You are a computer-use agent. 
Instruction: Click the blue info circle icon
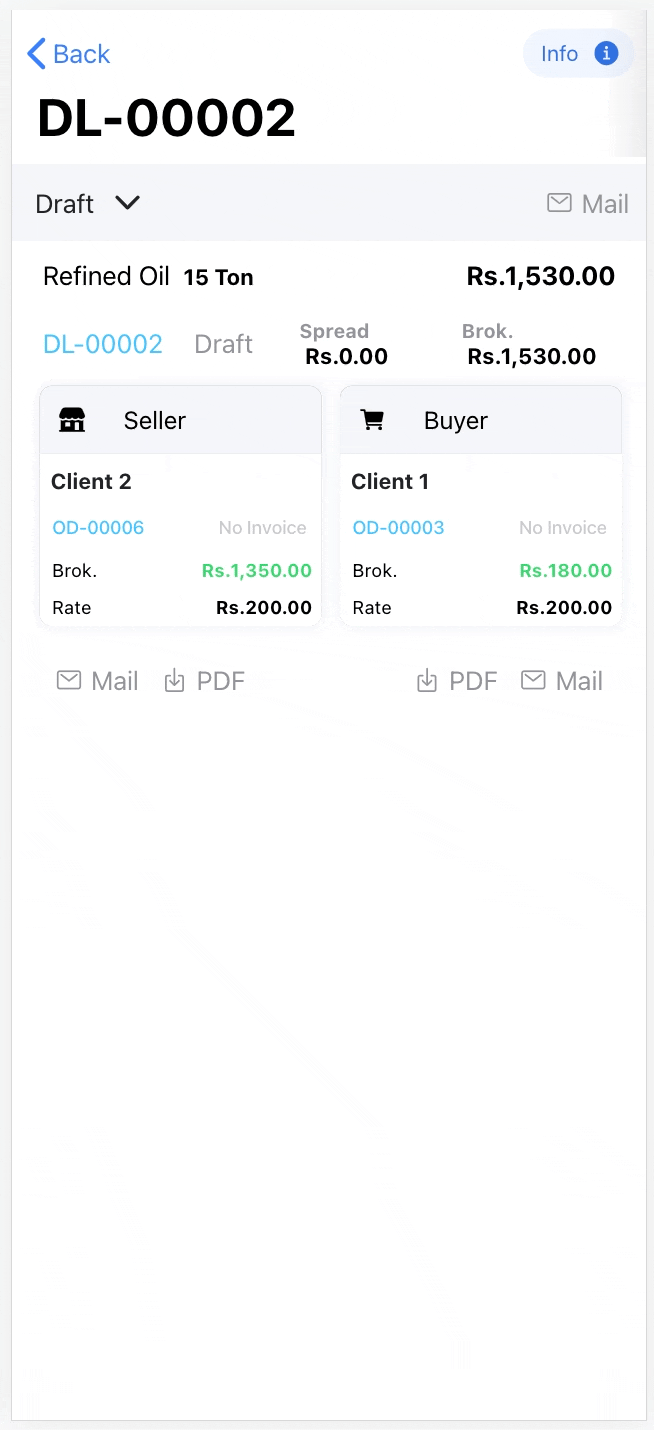tap(604, 53)
